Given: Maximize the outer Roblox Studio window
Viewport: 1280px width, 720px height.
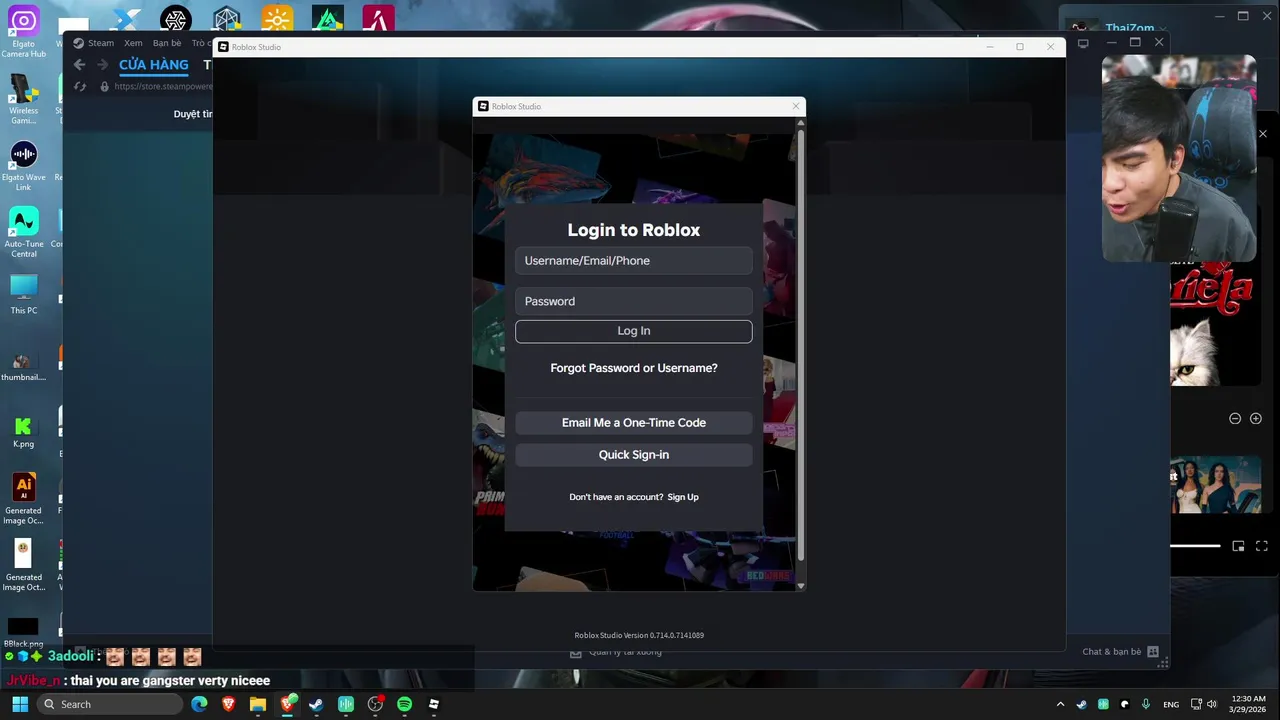Looking at the screenshot, I should click(x=1019, y=47).
